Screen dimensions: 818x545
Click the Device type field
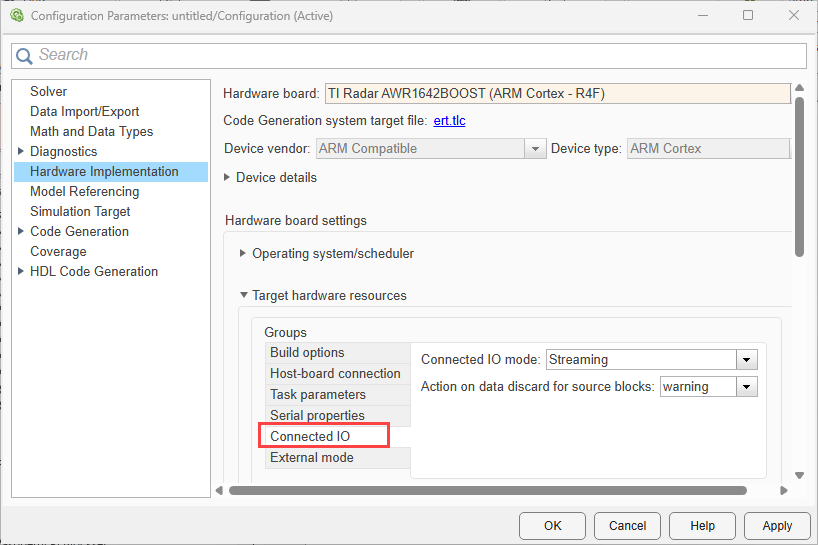tap(708, 149)
